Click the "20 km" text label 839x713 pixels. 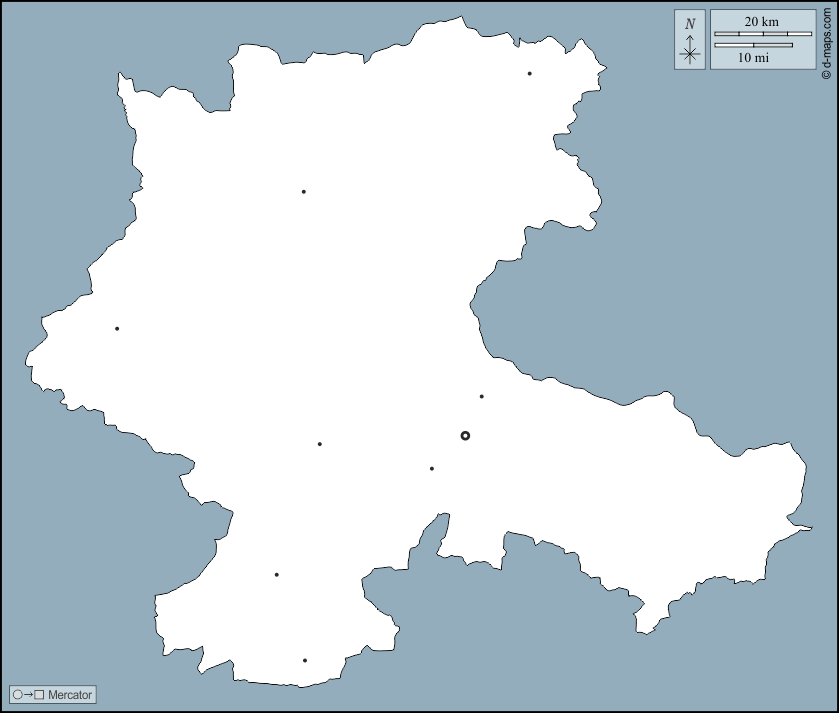tap(761, 22)
